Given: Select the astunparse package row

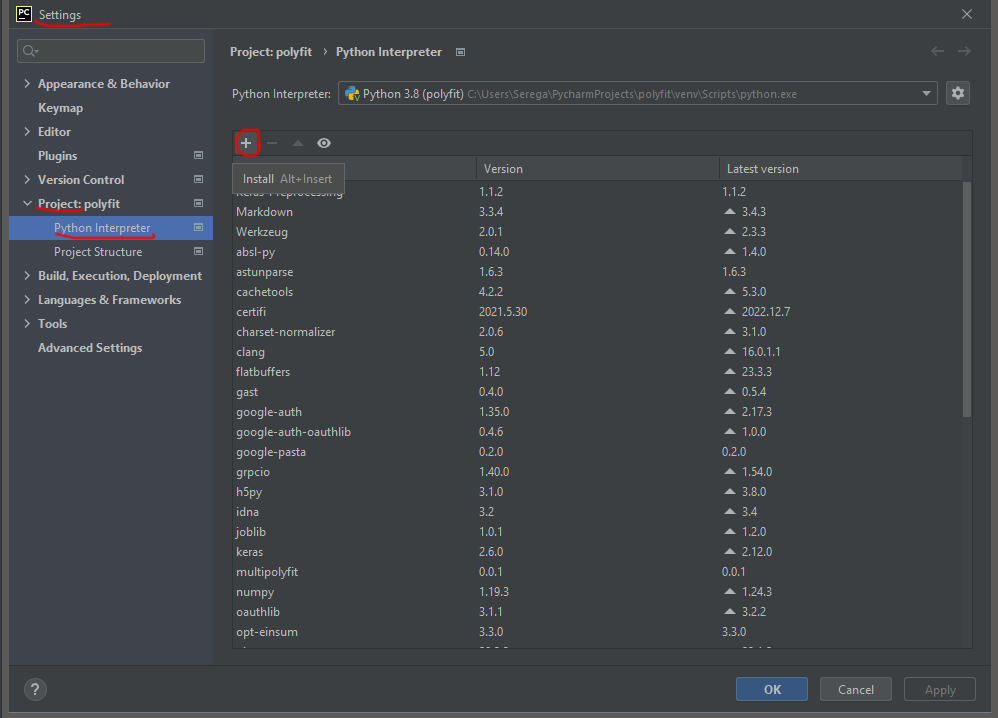Looking at the screenshot, I should [598, 272].
